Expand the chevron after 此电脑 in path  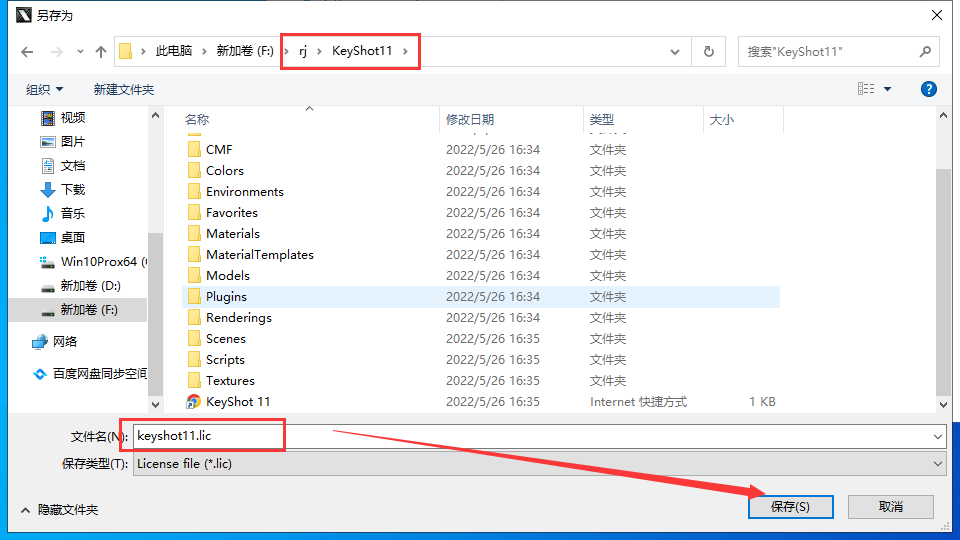204,51
